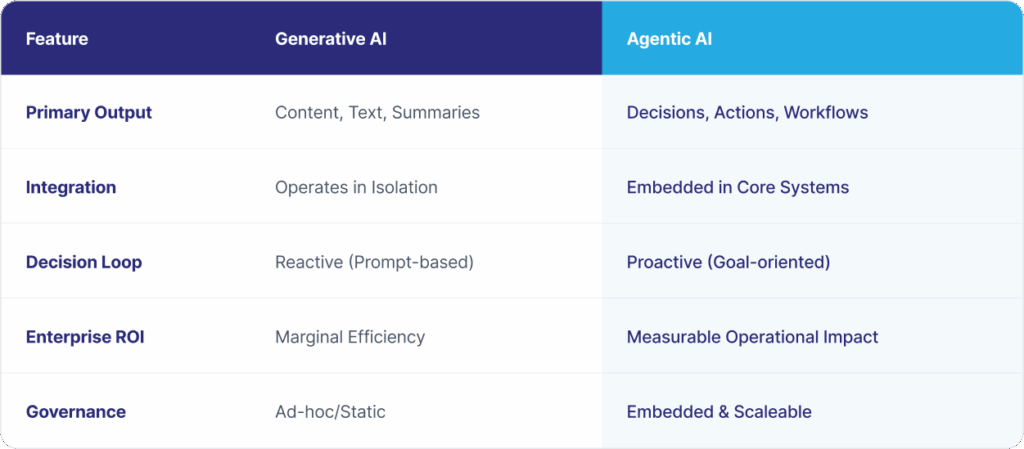Image resolution: width=1024 pixels, height=449 pixels.
Task: Click the Feature column header
Action: (57, 39)
